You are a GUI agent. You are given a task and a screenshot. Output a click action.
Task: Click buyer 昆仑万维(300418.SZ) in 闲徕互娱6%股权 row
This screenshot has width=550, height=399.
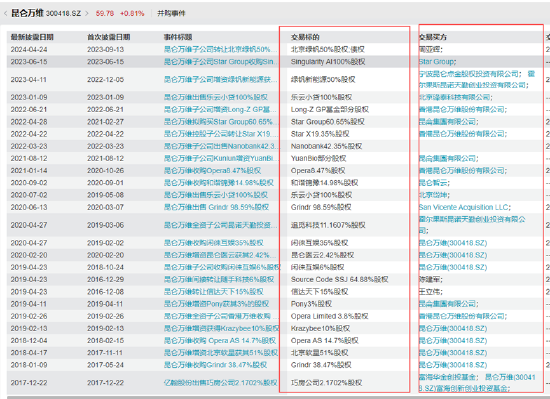tap(453, 267)
